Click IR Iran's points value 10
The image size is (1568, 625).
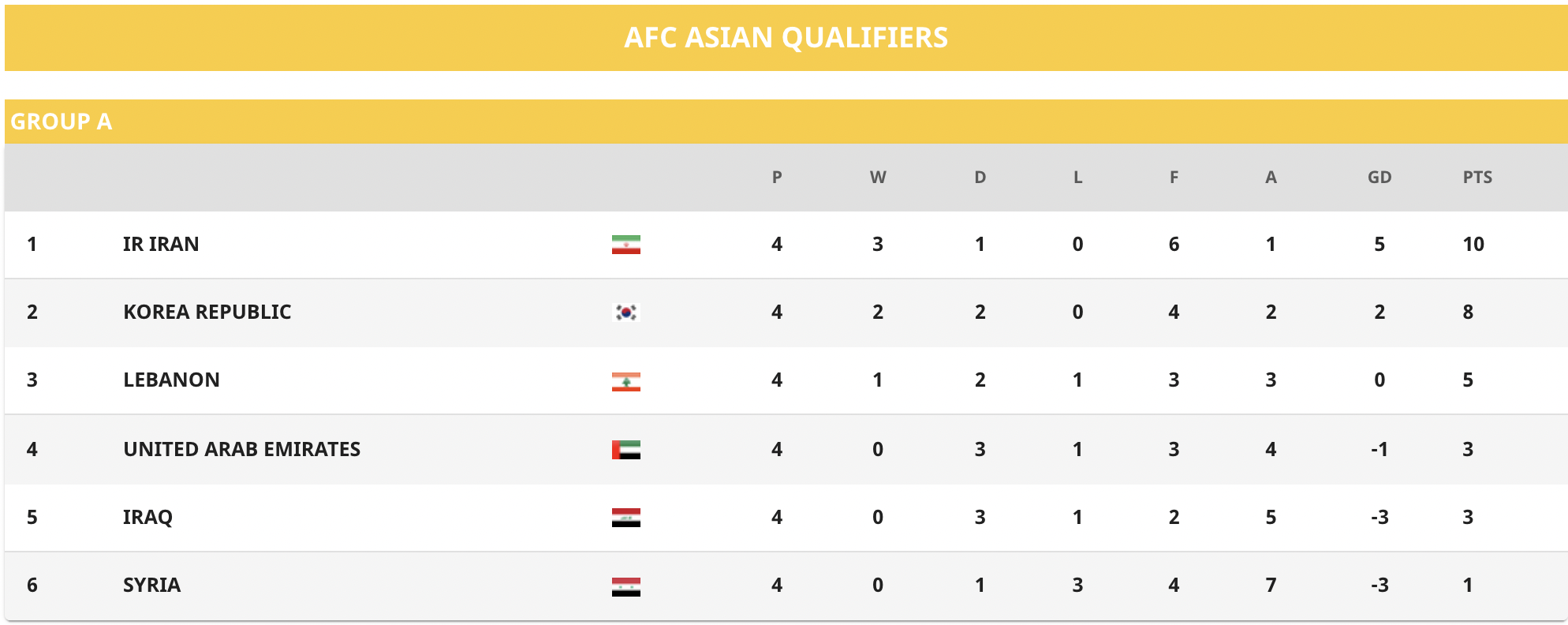tap(1473, 244)
